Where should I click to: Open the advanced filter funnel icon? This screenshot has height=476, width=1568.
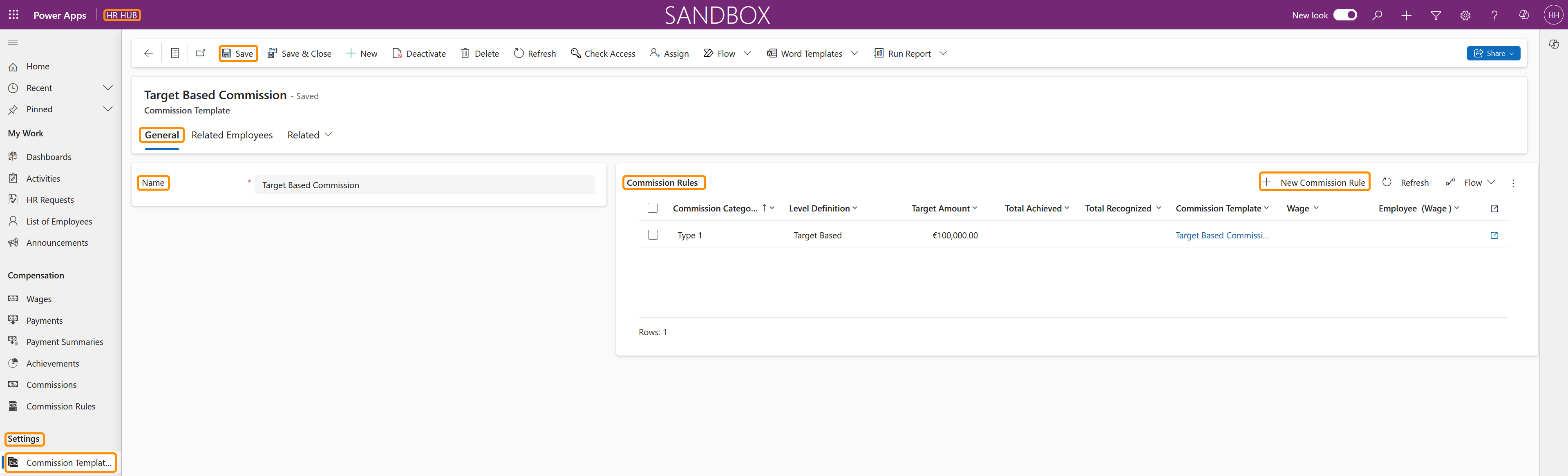[1435, 15]
